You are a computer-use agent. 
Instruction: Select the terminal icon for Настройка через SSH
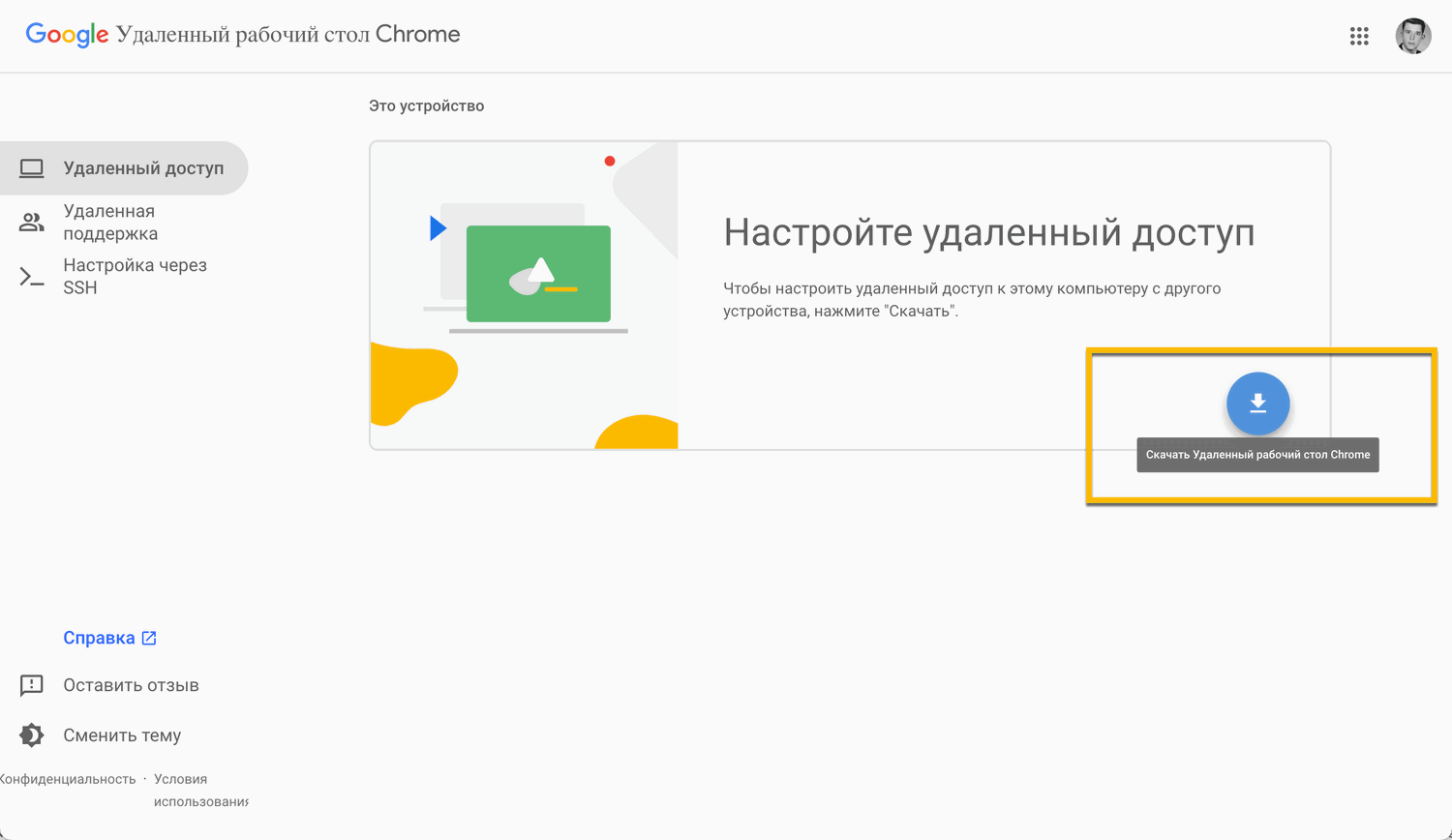click(x=32, y=276)
